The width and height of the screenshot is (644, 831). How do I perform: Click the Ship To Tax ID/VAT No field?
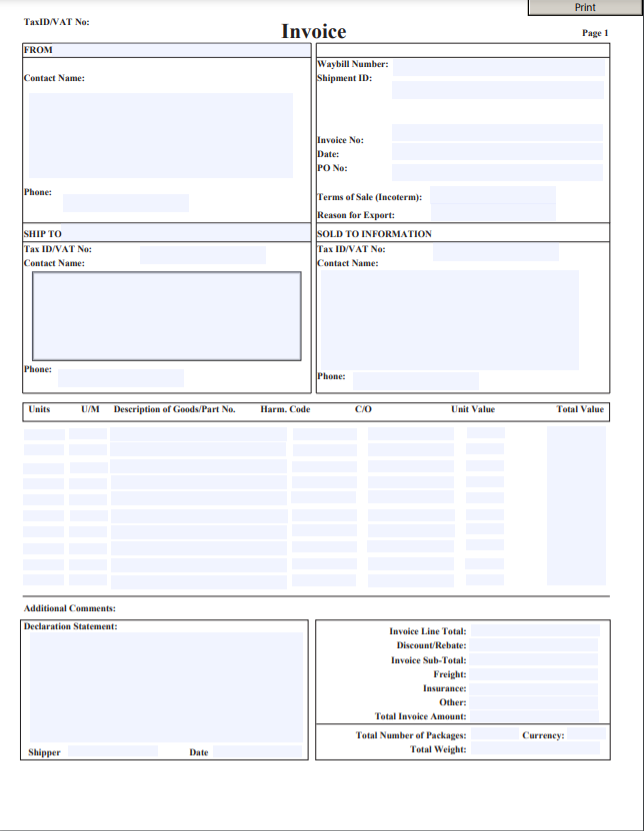tap(202, 255)
